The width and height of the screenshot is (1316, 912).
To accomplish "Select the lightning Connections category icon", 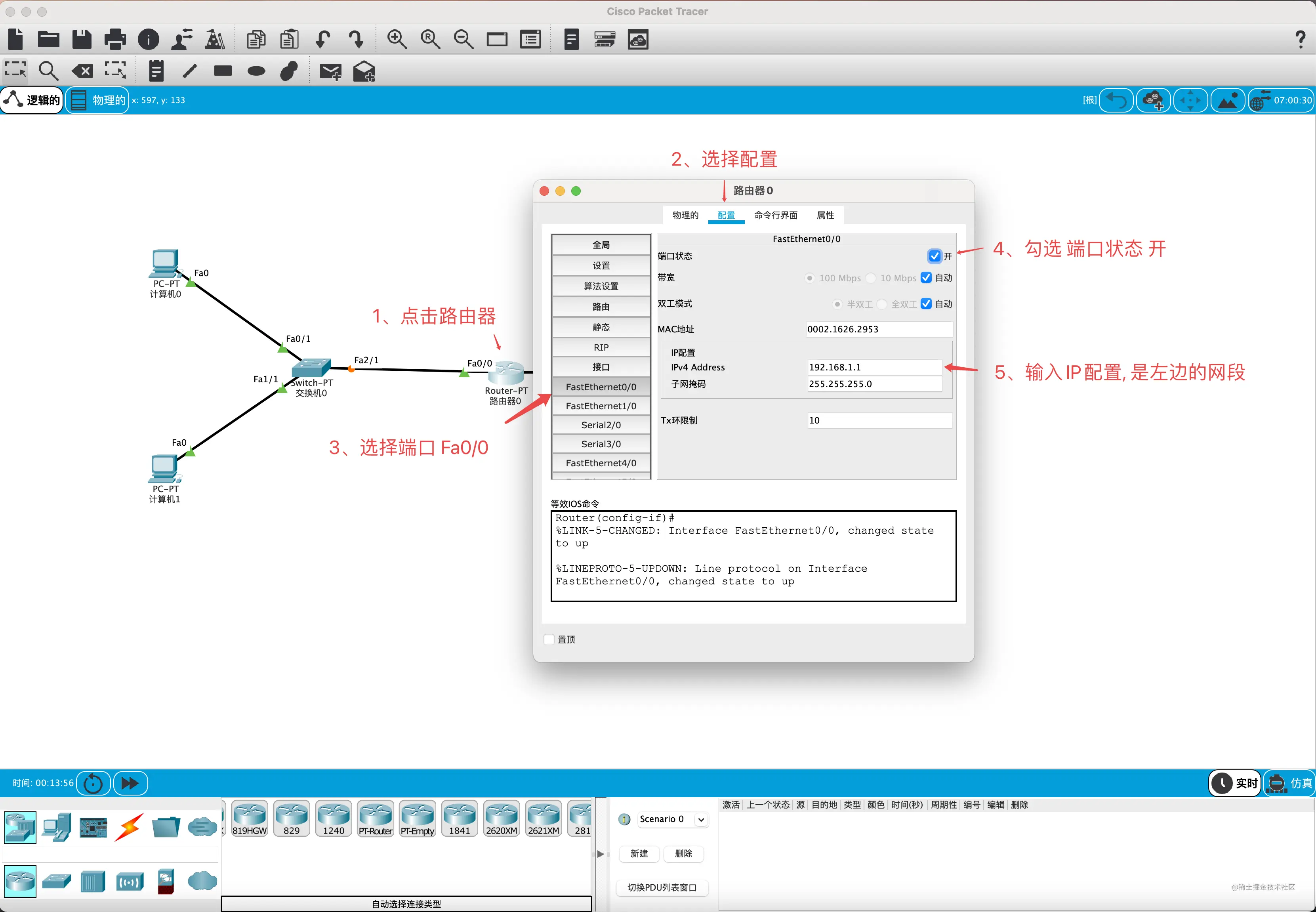I will [129, 827].
